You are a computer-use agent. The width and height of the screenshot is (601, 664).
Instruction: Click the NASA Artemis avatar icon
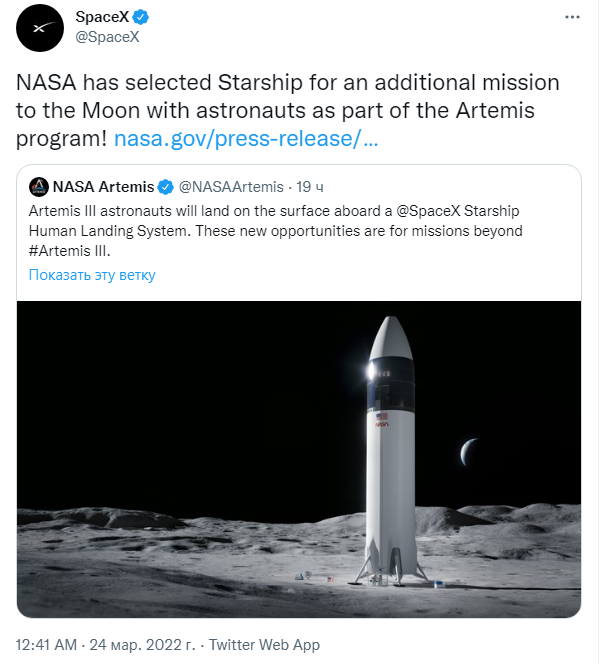click(x=39, y=187)
